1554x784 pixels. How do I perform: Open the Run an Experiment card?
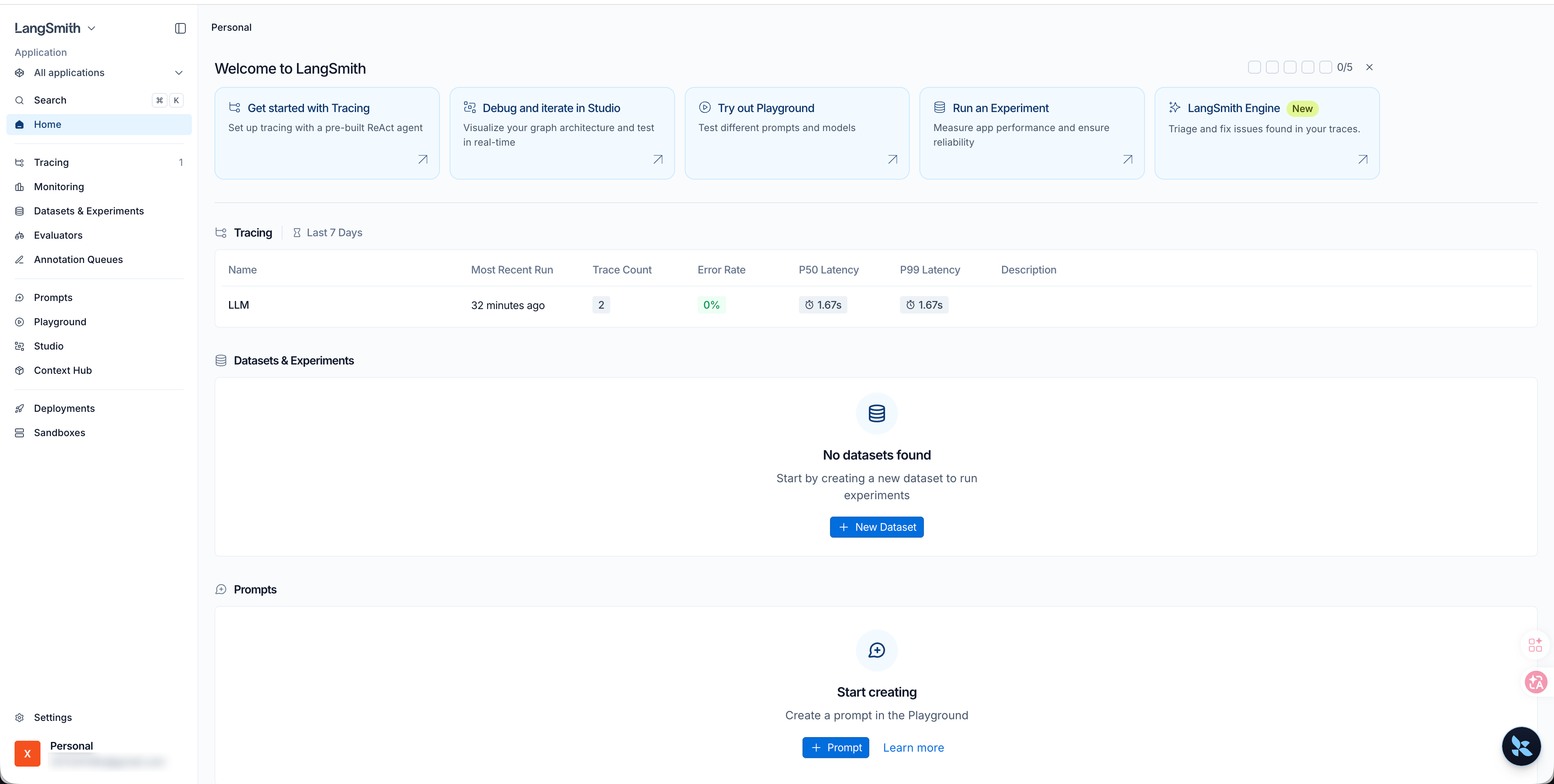1032,133
